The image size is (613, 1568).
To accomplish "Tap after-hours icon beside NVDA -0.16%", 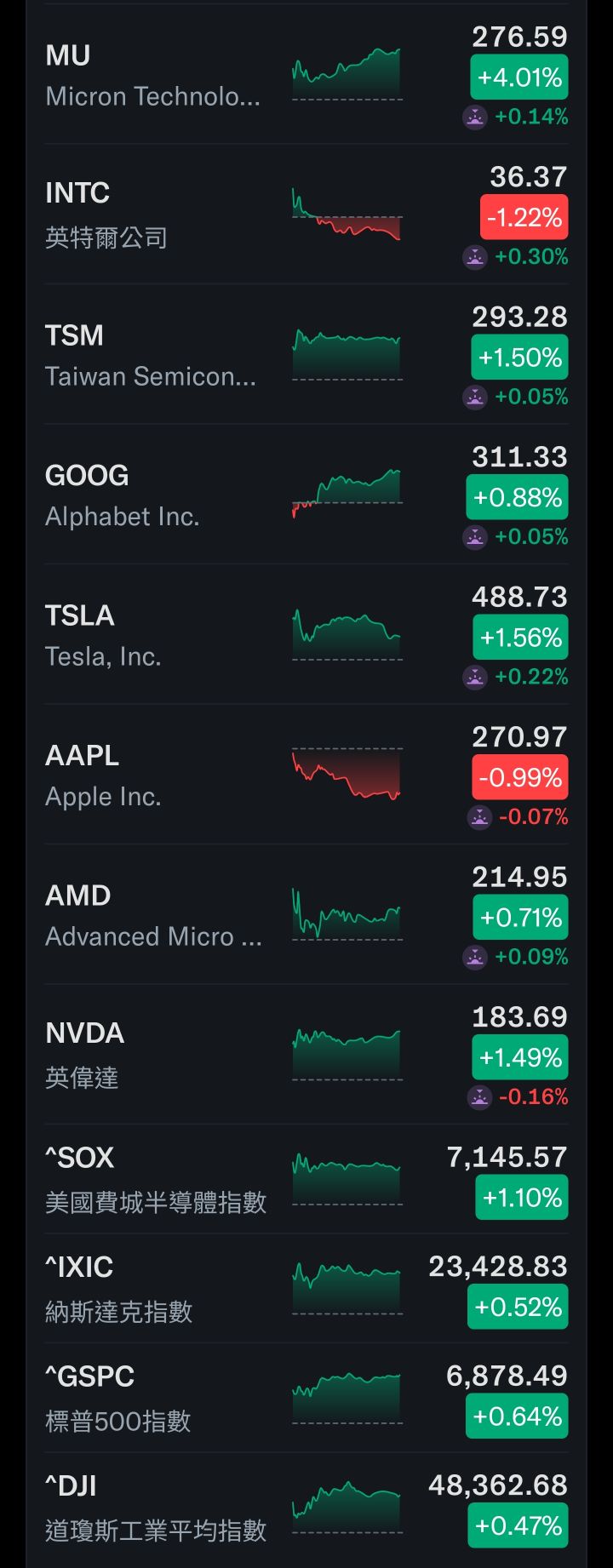I will click(480, 1097).
